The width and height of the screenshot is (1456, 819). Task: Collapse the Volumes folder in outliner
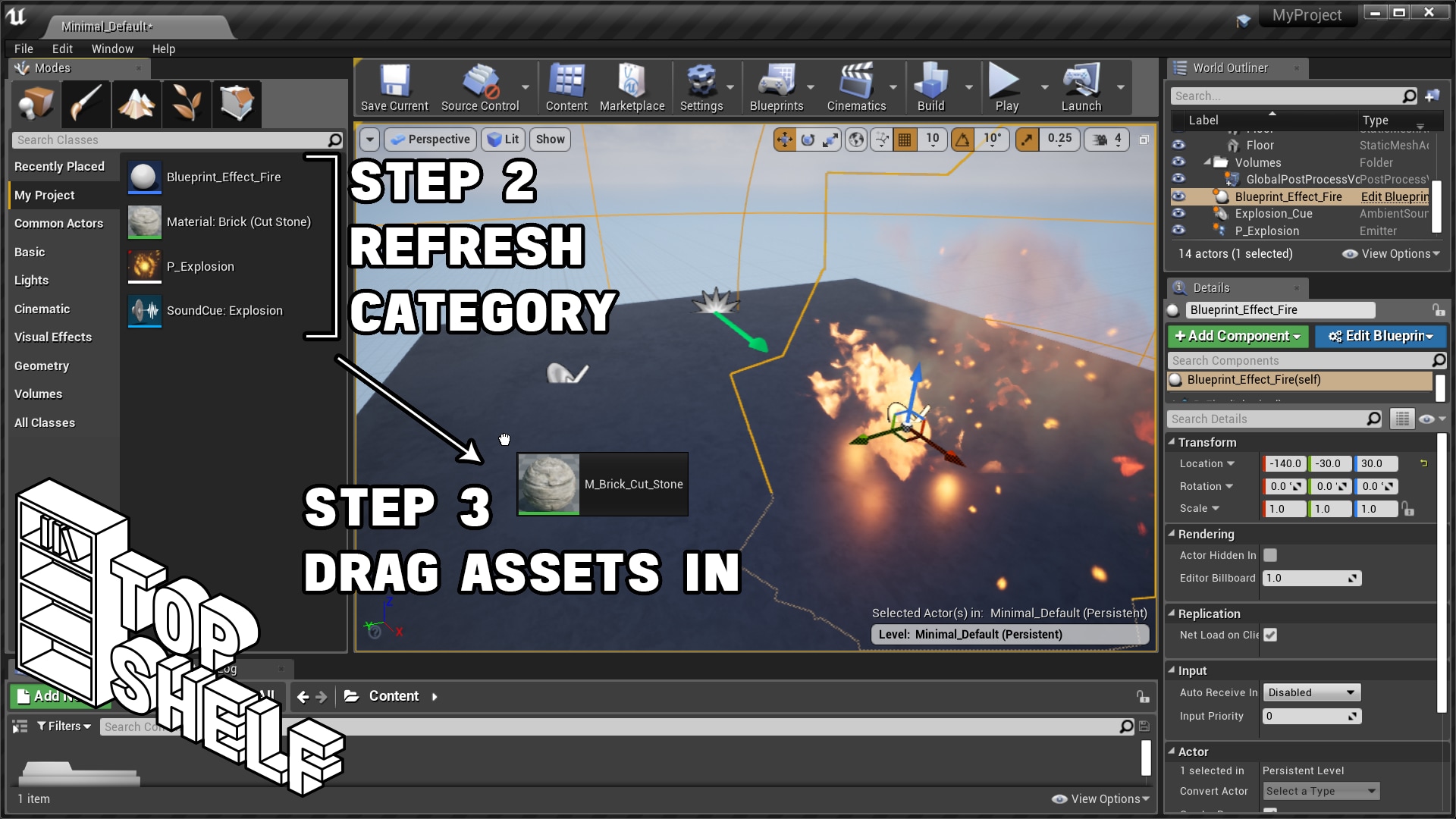pos(1207,162)
